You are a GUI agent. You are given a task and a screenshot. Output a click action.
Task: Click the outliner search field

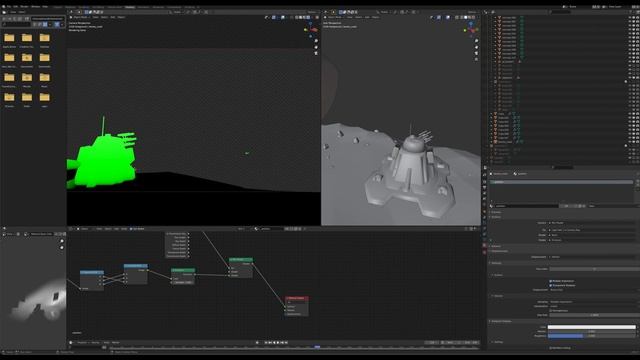click(560, 12)
